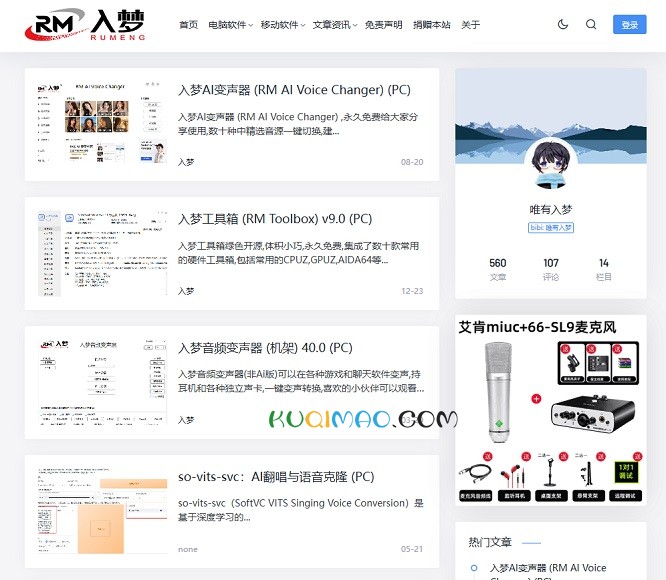This screenshot has height=580, width=666.
Task: Expand the 电脑软件 dropdown menu
Action: [x=230, y=25]
